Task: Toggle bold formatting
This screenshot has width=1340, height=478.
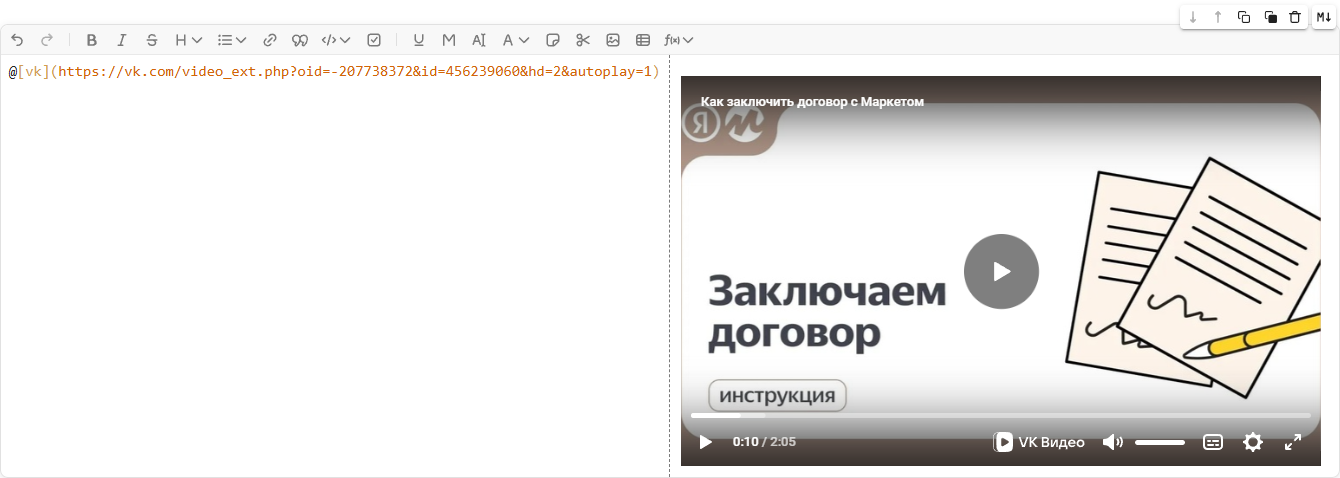Action: click(x=92, y=40)
